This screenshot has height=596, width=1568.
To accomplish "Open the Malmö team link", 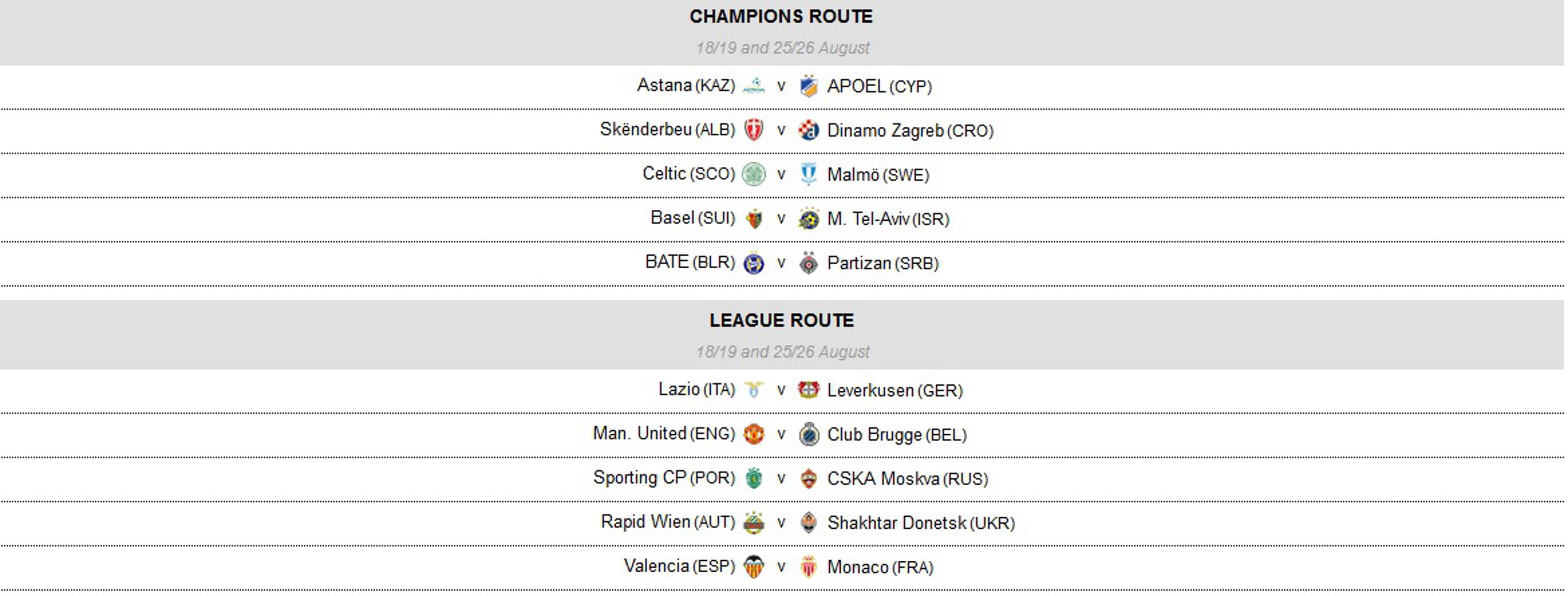I will click(x=854, y=175).
